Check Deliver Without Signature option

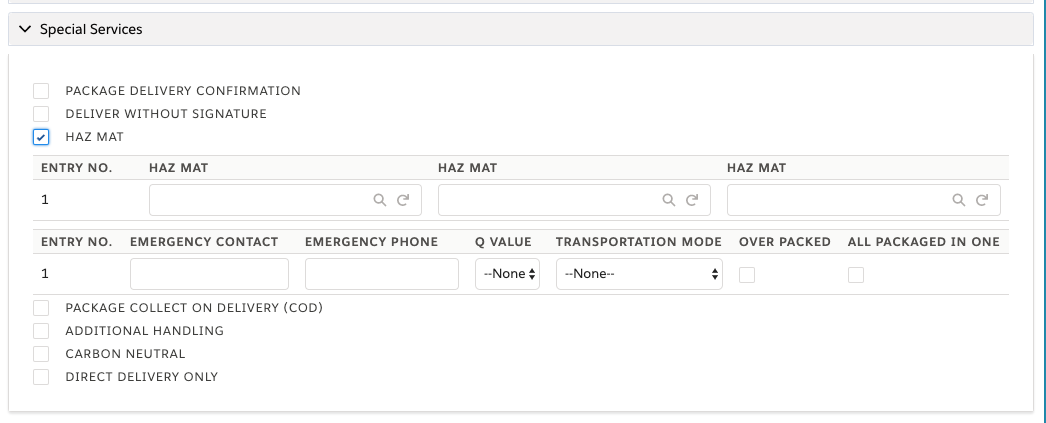[41, 114]
